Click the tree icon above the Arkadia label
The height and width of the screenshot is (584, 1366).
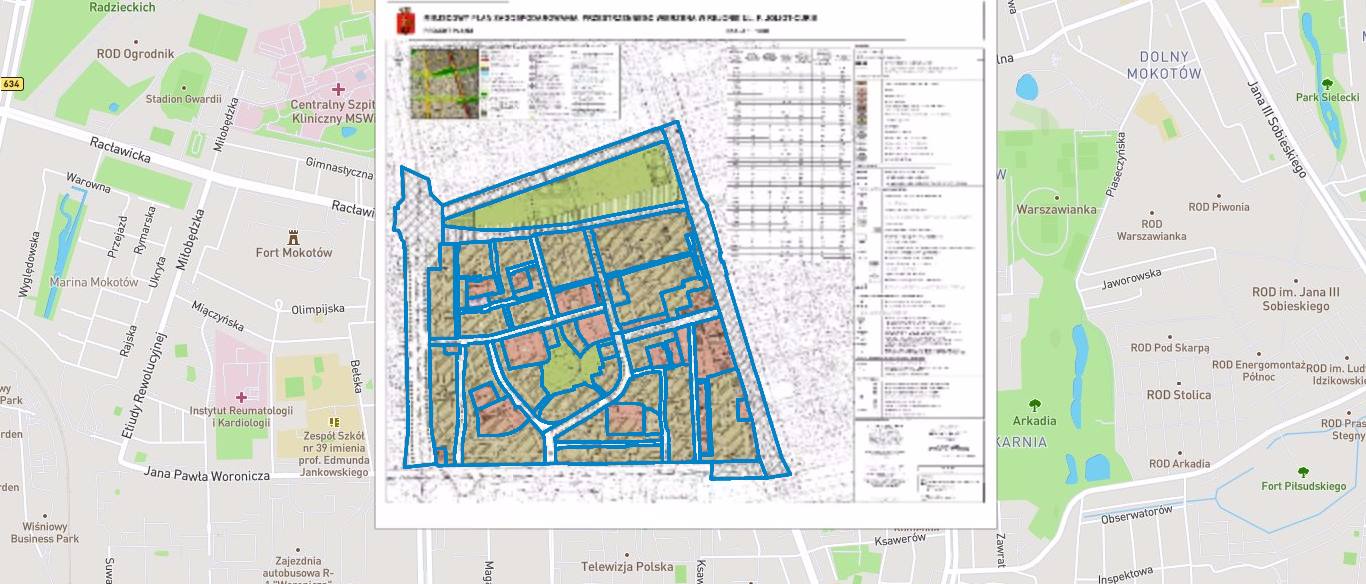1034,405
